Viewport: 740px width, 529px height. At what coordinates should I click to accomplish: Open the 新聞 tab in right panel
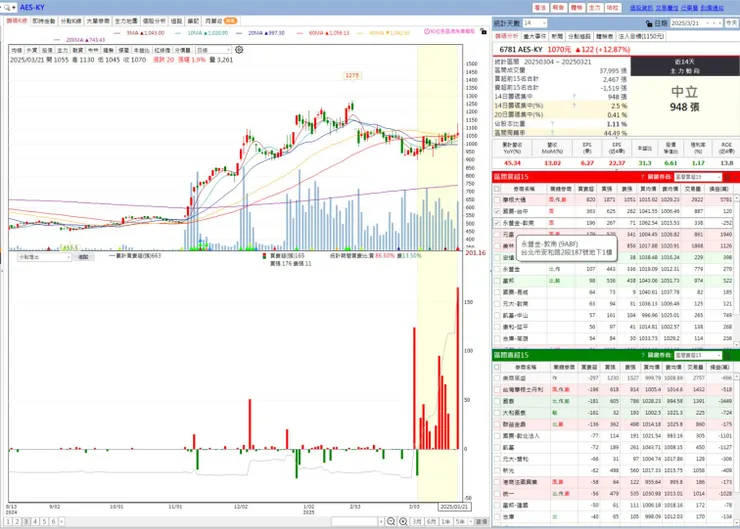(557, 36)
